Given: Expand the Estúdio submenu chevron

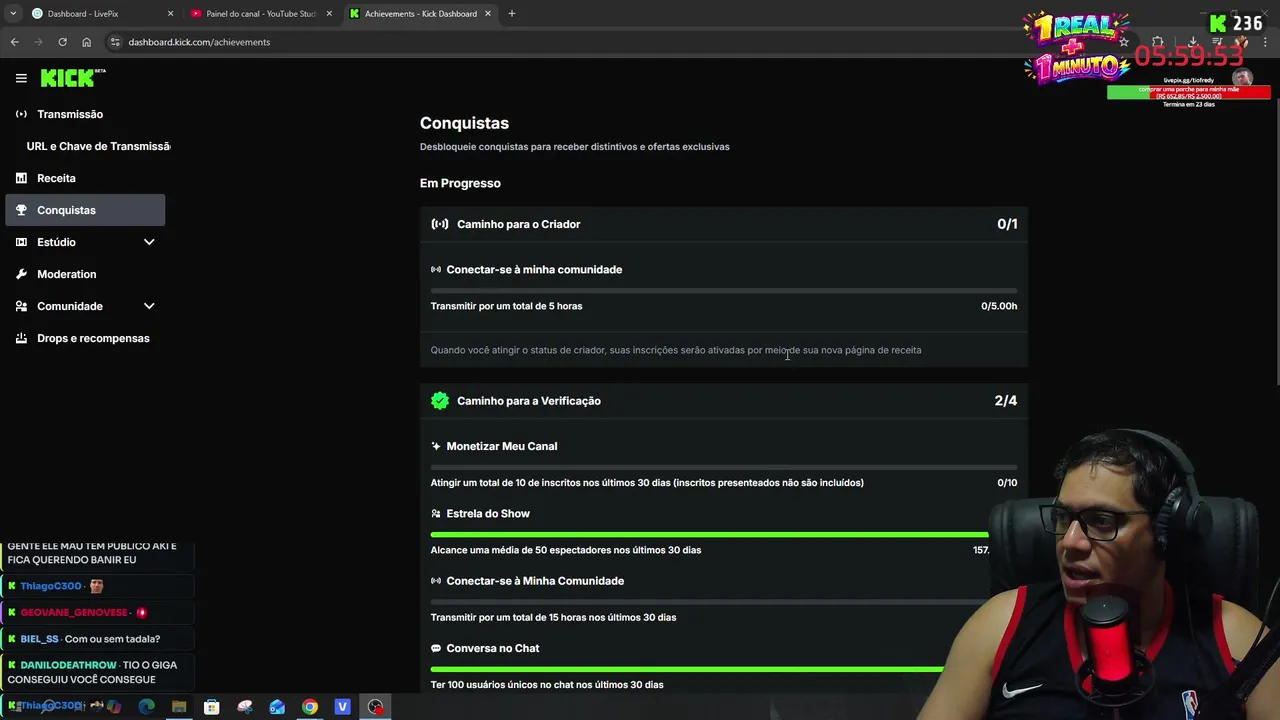Looking at the screenshot, I should click(149, 242).
